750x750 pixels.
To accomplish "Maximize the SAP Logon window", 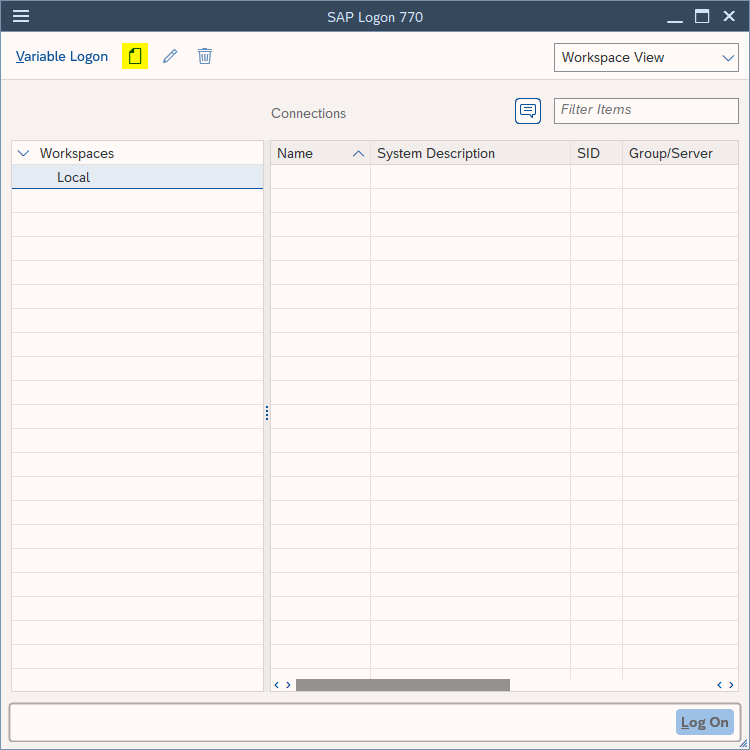I will [702, 16].
